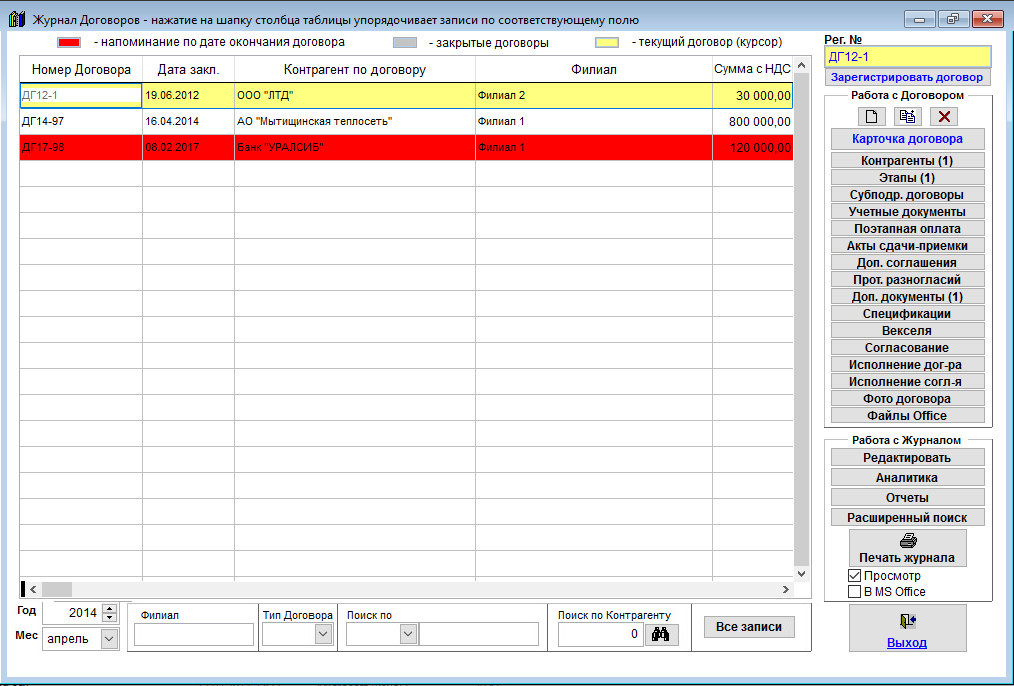Image resolution: width=1014 pixels, height=686 pixels.
Task: Sort by Дата закл. column header
Action: tap(188, 70)
